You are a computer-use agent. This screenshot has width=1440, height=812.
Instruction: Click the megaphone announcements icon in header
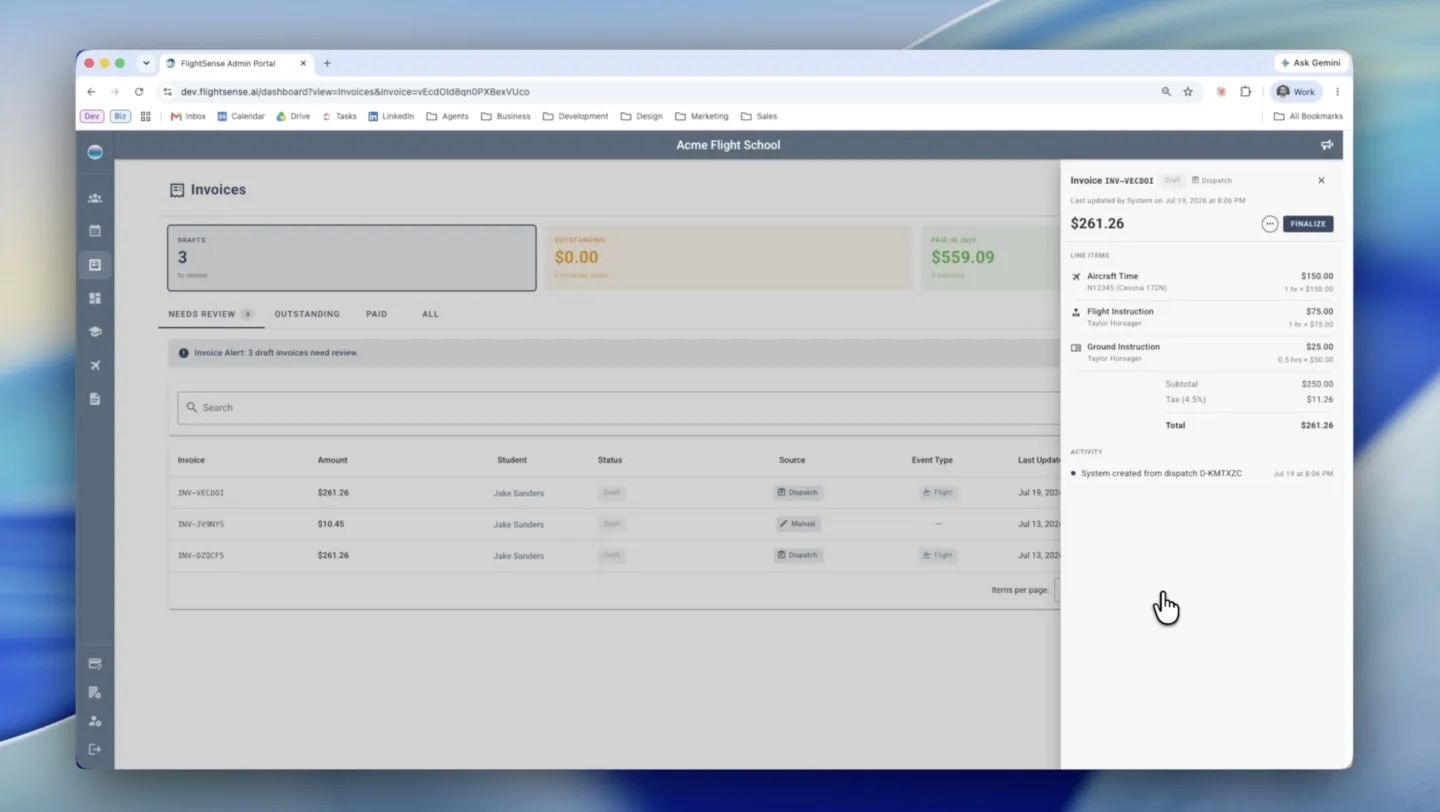(1327, 145)
